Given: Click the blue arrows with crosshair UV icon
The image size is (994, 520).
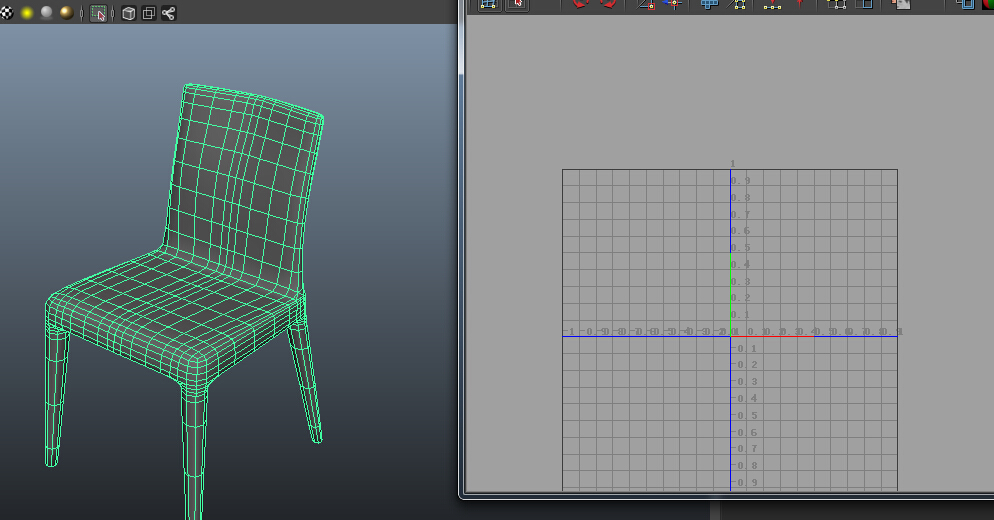Looking at the screenshot, I should pyautogui.click(x=673, y=4).
